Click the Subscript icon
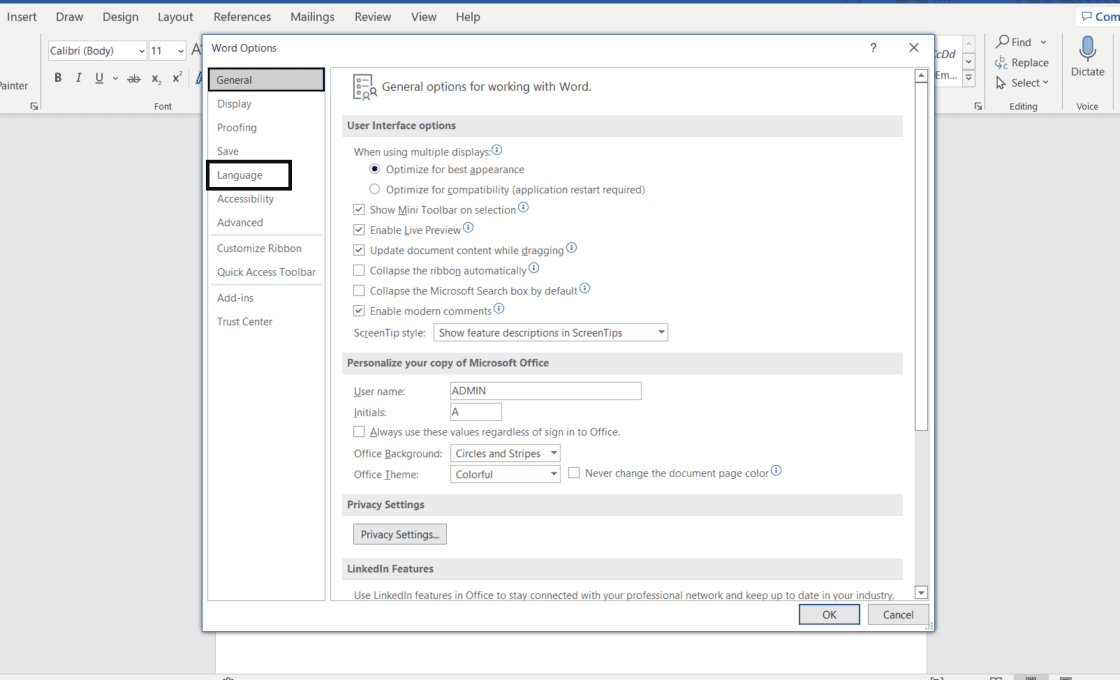The image size is (1120, 680). 156,79
